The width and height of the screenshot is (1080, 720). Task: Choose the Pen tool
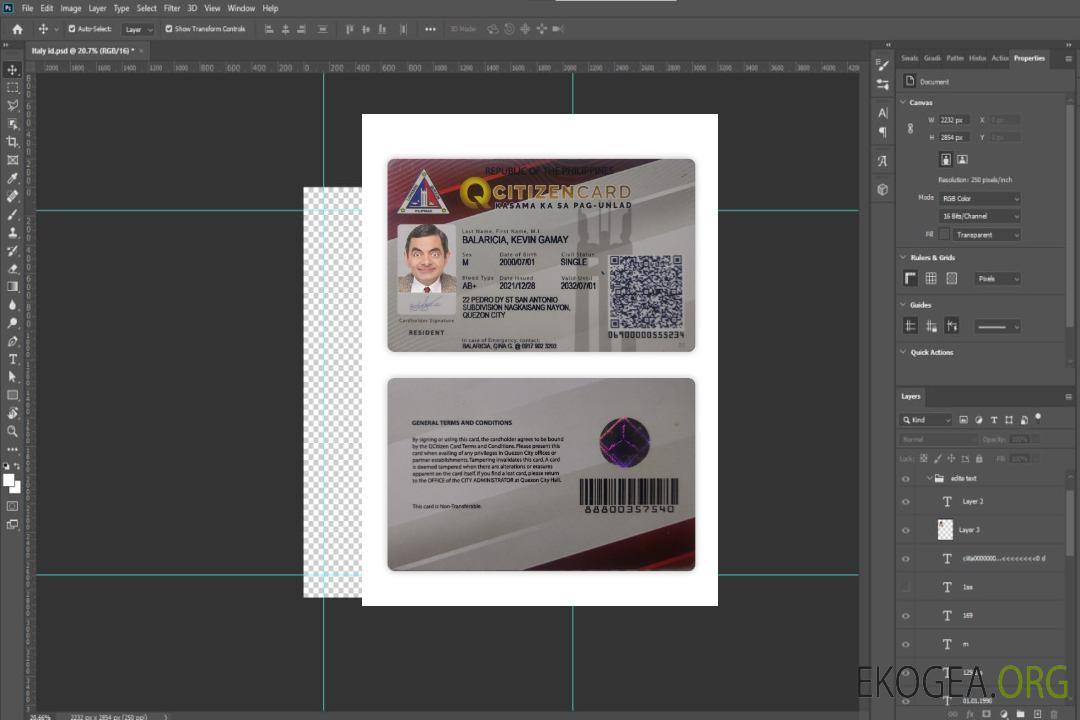(12, 341)
